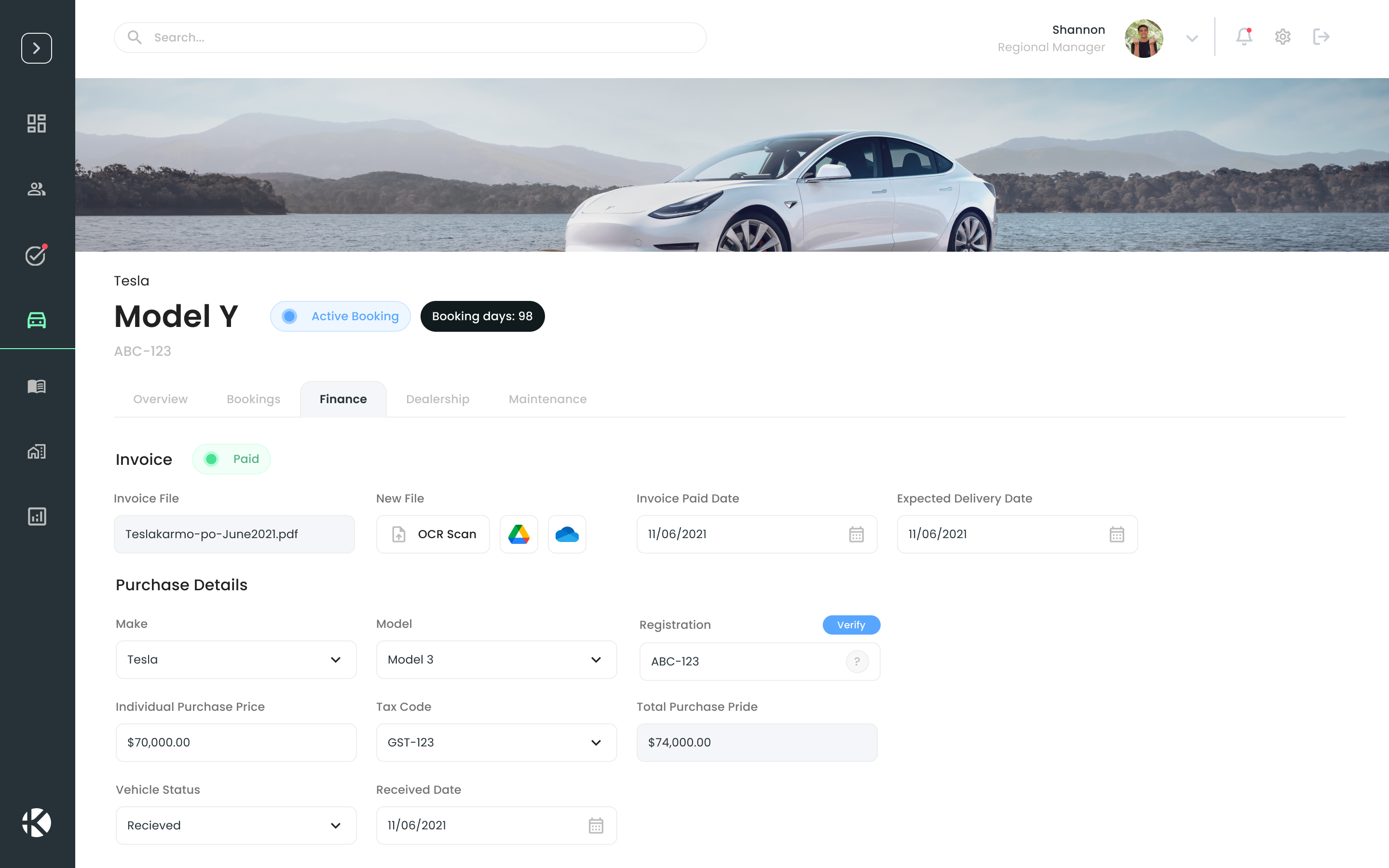The width and height of the screenshot is (1389, 868).
Task: Upload new file from OneDrive
Action: coord(567,534)
